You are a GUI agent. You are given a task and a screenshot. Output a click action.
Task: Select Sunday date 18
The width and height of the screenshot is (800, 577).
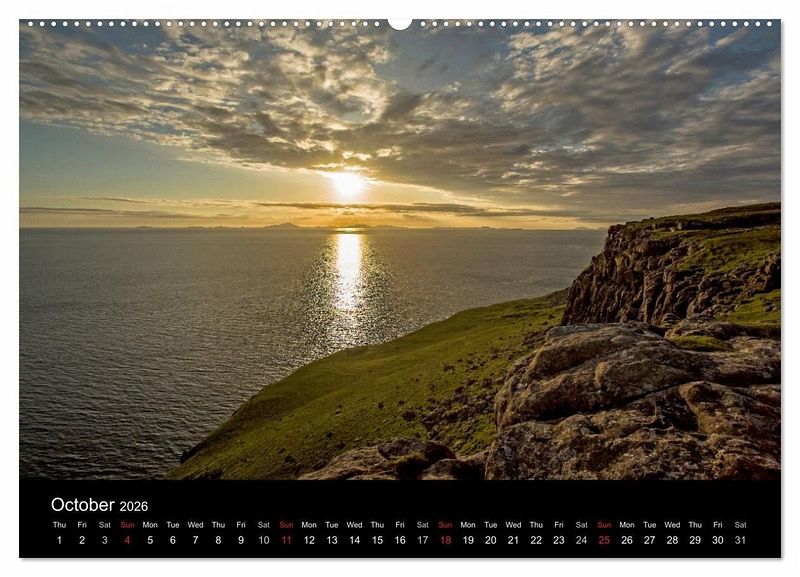[445, 540]
